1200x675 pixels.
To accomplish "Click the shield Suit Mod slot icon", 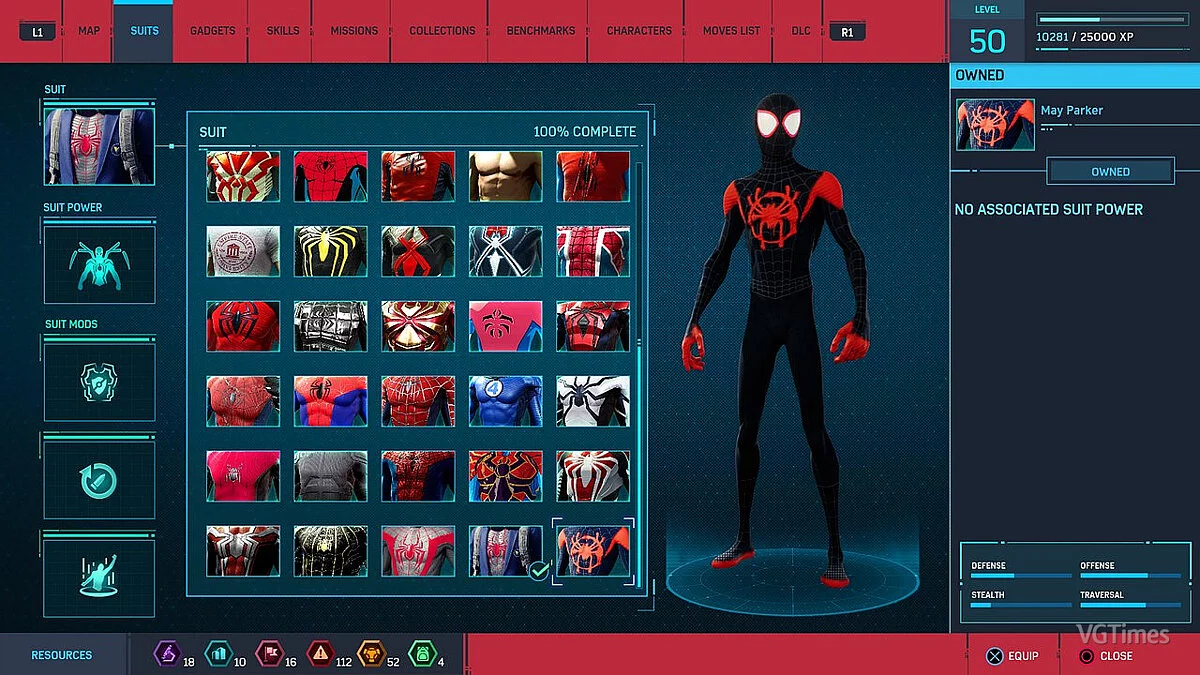I will point(98,381).
